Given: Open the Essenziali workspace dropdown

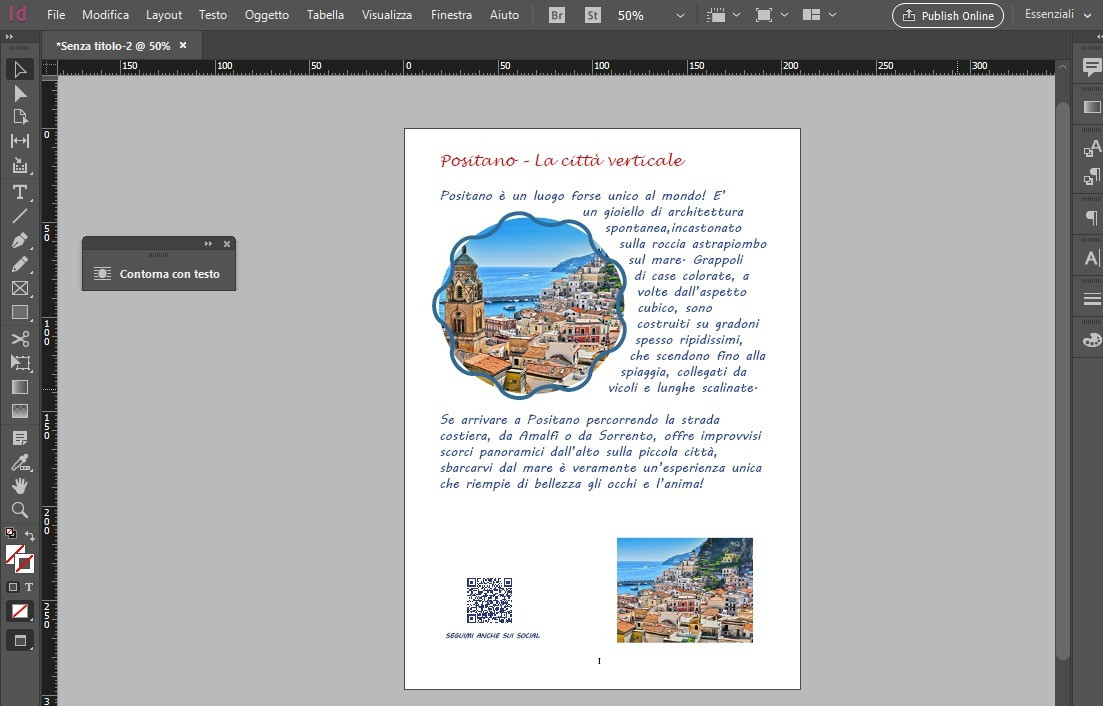Looking at the screenshot, I should click(1059, 14).
